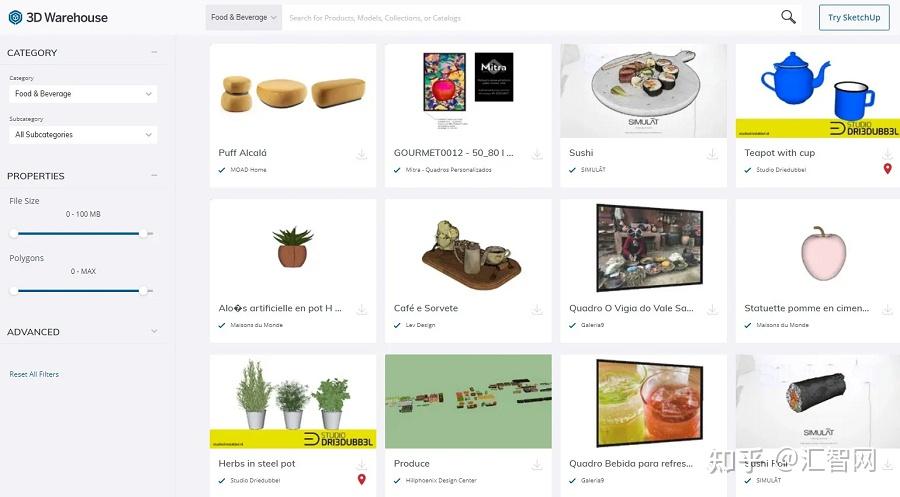Download the Sushi model
The image size is (900, 497).
(712, 154)
